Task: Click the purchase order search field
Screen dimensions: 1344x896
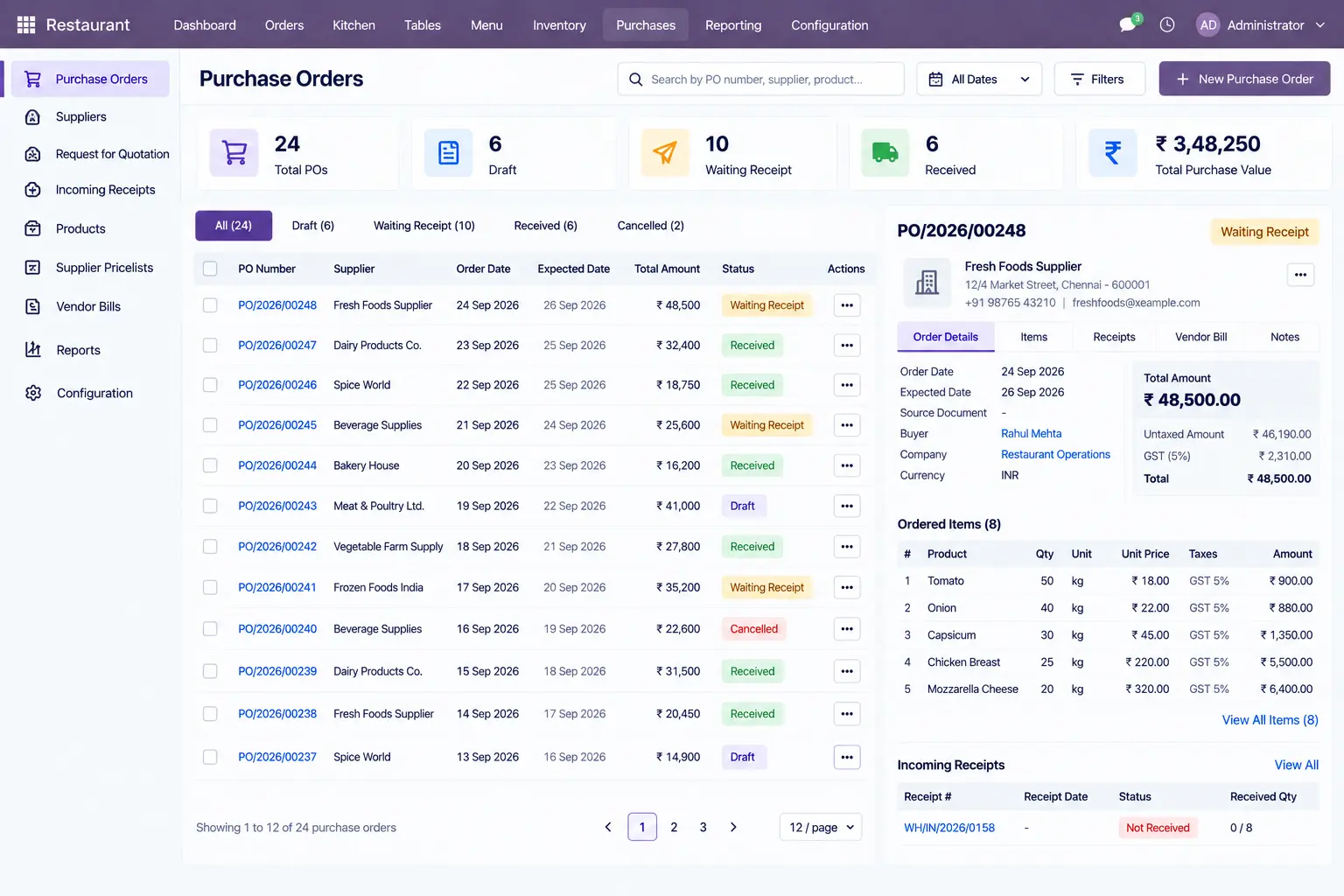Action: pos(760,79)
